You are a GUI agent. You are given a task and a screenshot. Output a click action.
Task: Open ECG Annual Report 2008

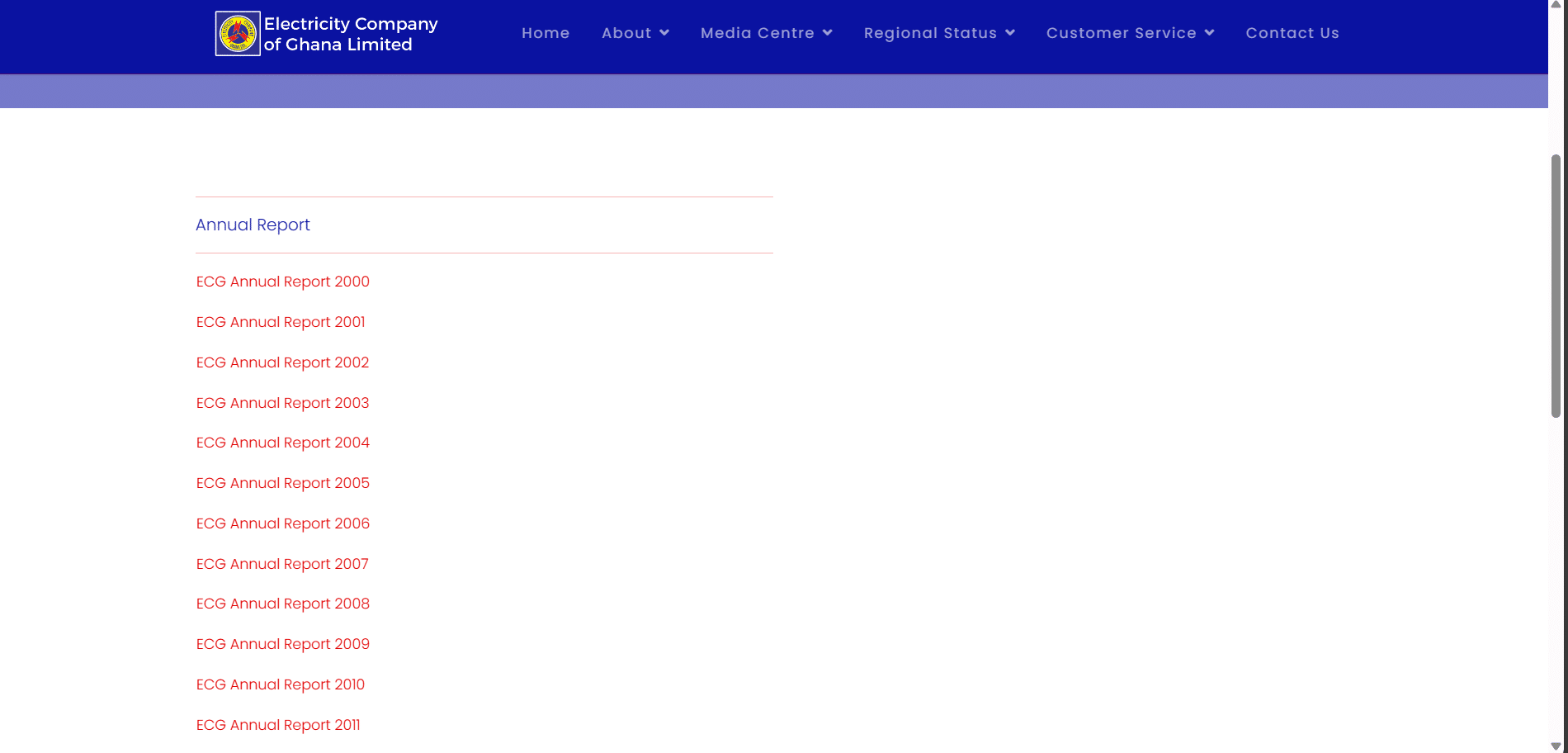[283, 604]
